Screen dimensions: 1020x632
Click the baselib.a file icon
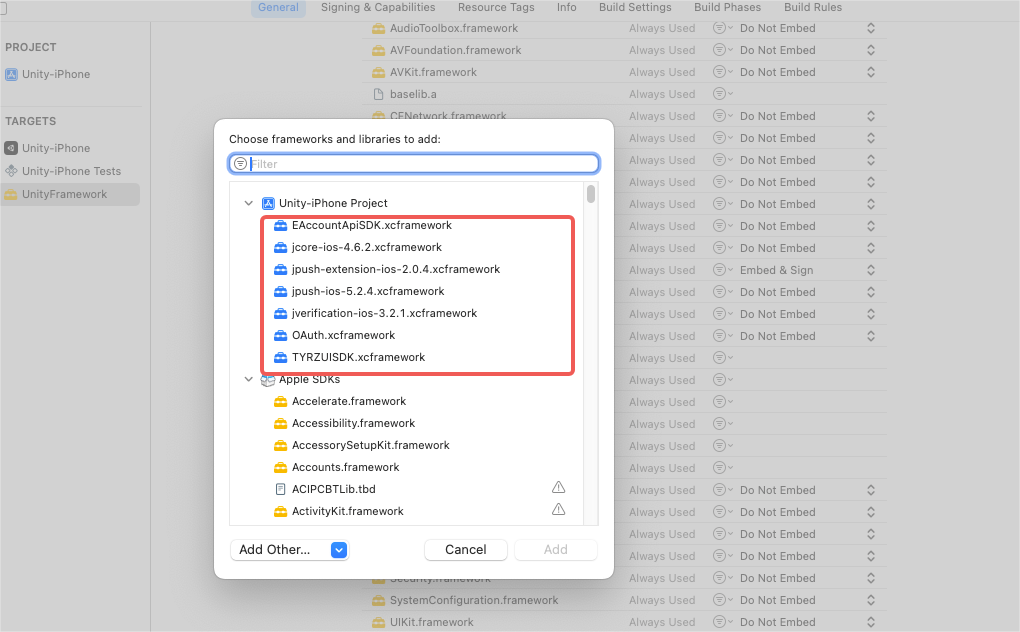point(379,94)
